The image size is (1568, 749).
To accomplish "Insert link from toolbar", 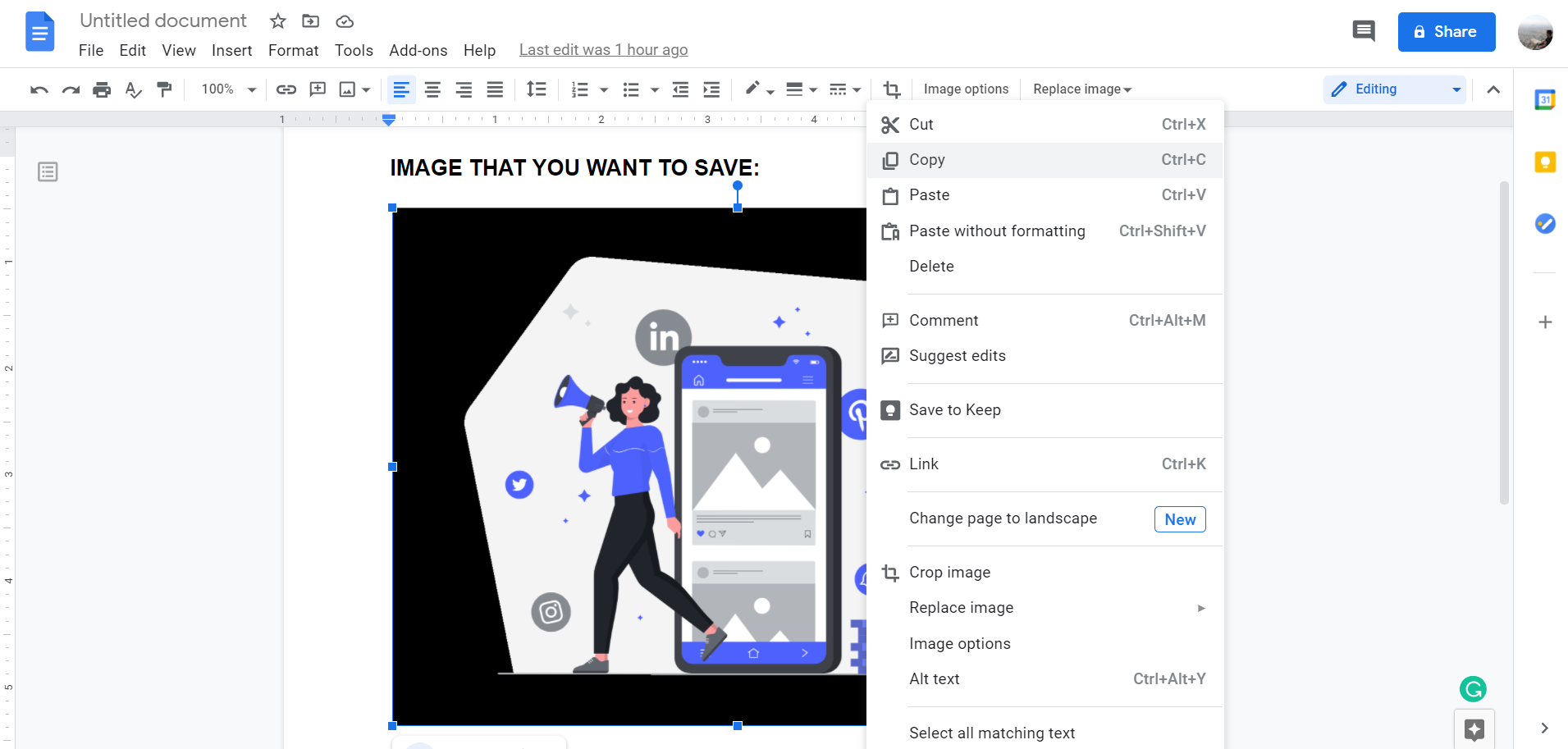I will click(x=286, y=89).
